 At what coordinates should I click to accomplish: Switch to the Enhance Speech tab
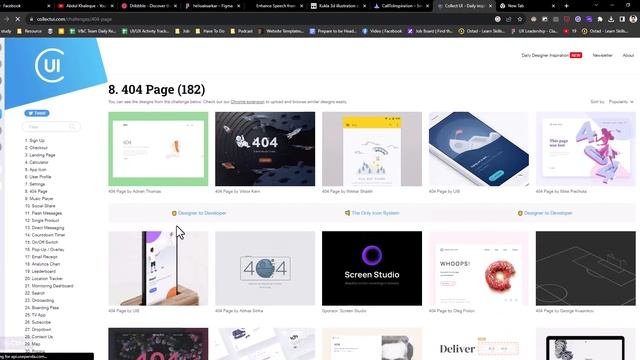tap(276, 6)
